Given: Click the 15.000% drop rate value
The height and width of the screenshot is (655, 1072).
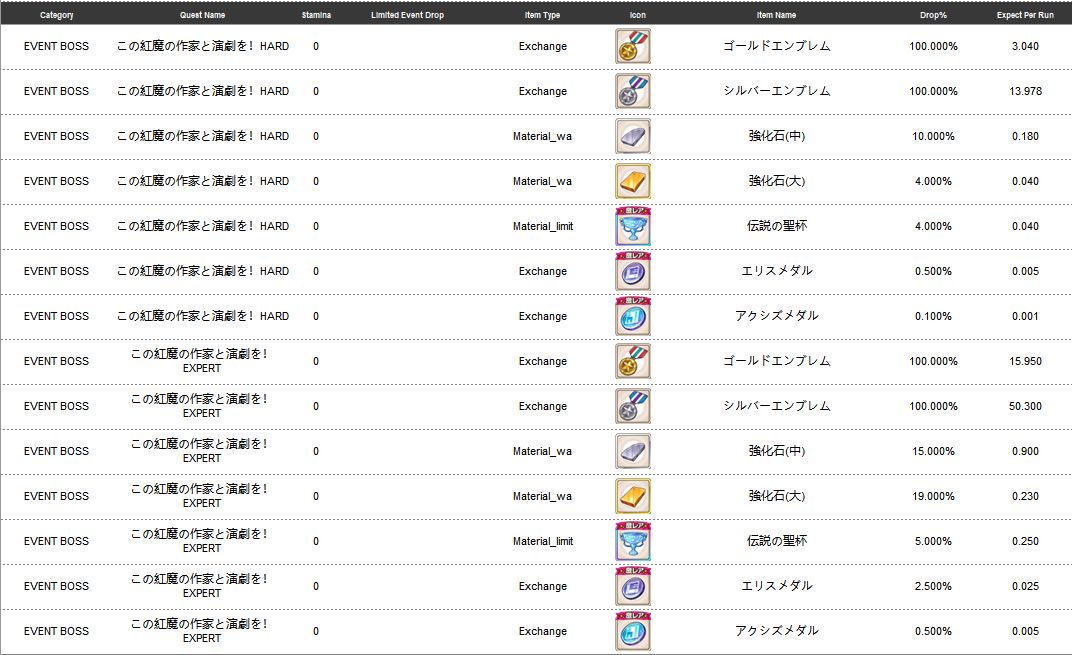Looking at the screenshot, I should pos(933,451).
